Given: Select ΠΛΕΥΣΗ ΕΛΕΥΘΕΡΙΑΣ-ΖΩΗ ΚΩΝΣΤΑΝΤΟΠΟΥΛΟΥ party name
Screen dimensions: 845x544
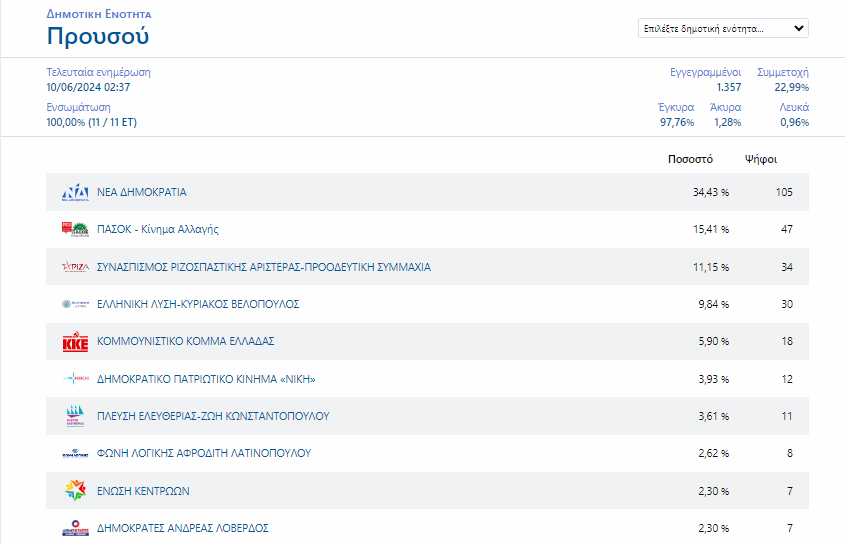Looking at the screenshot, I should click(x=213, y=416).
